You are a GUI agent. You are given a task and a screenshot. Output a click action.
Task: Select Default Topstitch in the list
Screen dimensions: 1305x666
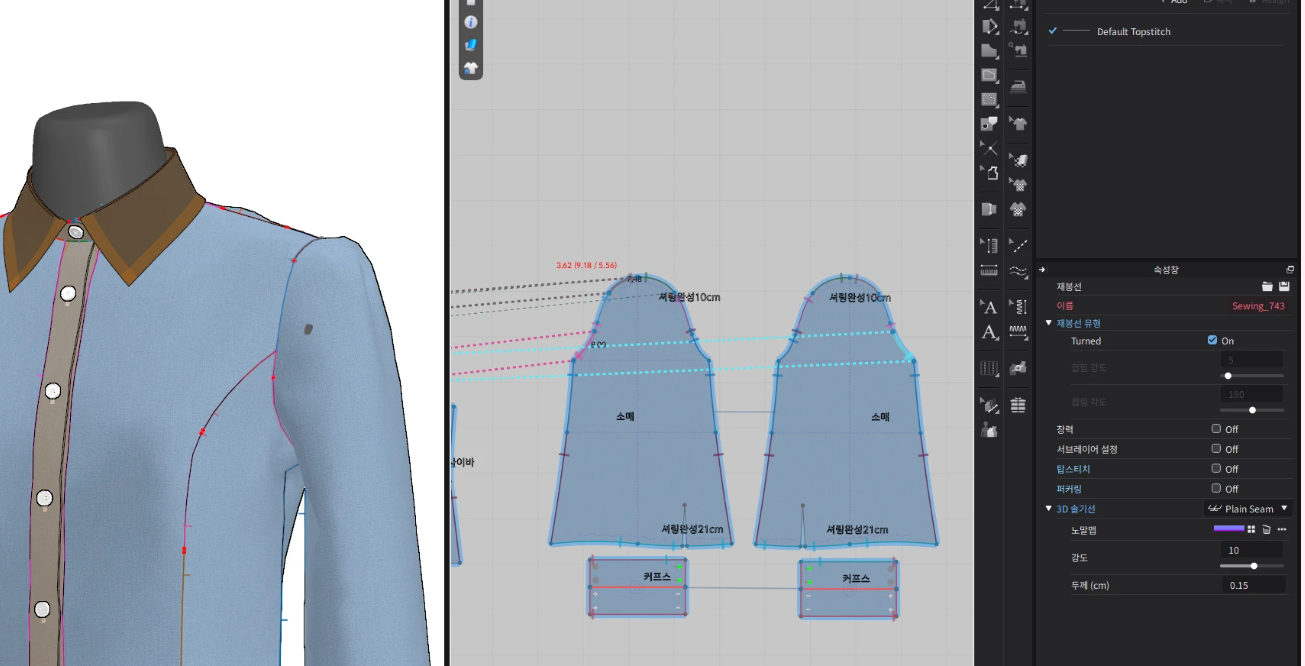tap(1133, 32)
